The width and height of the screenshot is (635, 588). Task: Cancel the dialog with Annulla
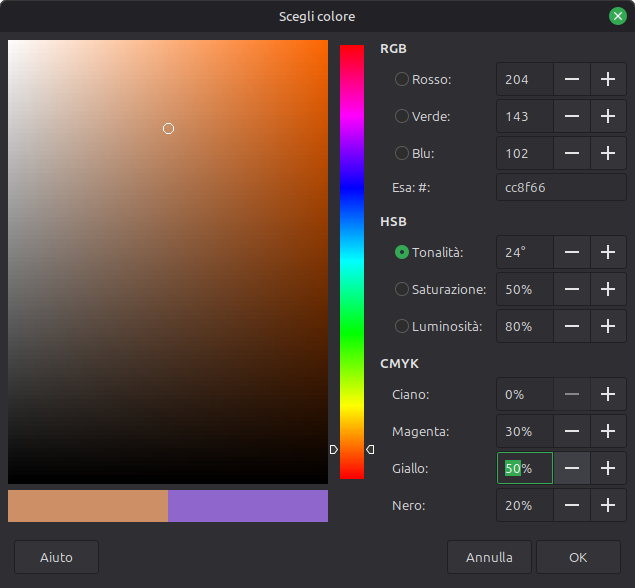point(489,557)
